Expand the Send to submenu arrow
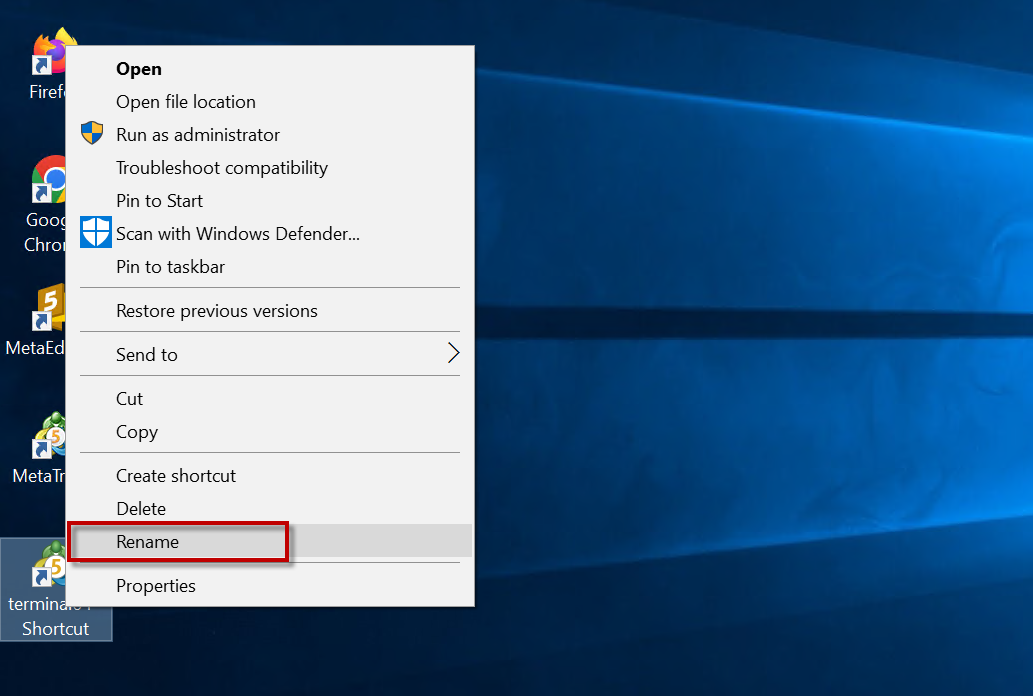The width and height of the screenshot is (1033, 696). tap(453, 354)
